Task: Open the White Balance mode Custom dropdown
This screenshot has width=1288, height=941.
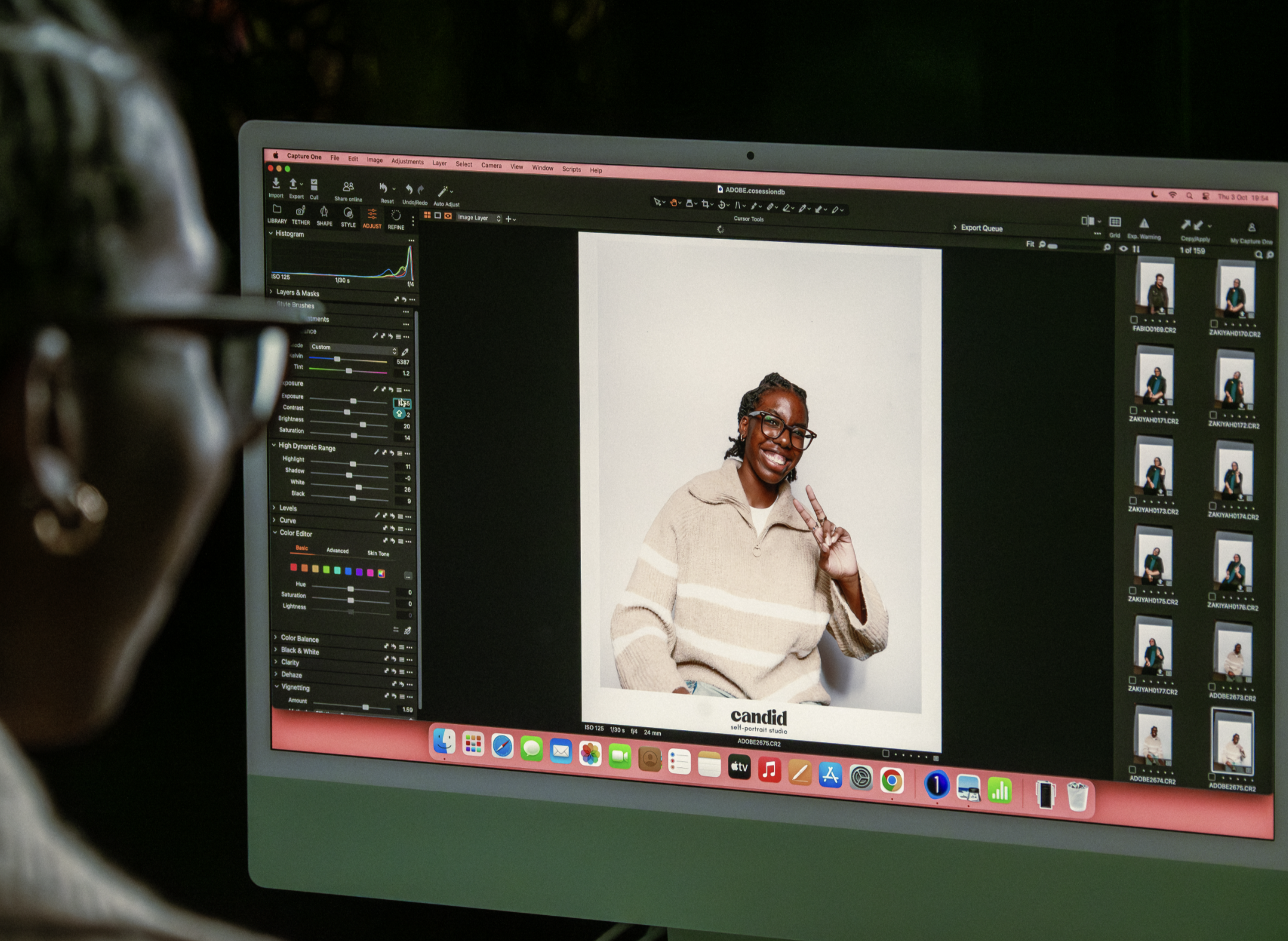Action: (353, 348)
